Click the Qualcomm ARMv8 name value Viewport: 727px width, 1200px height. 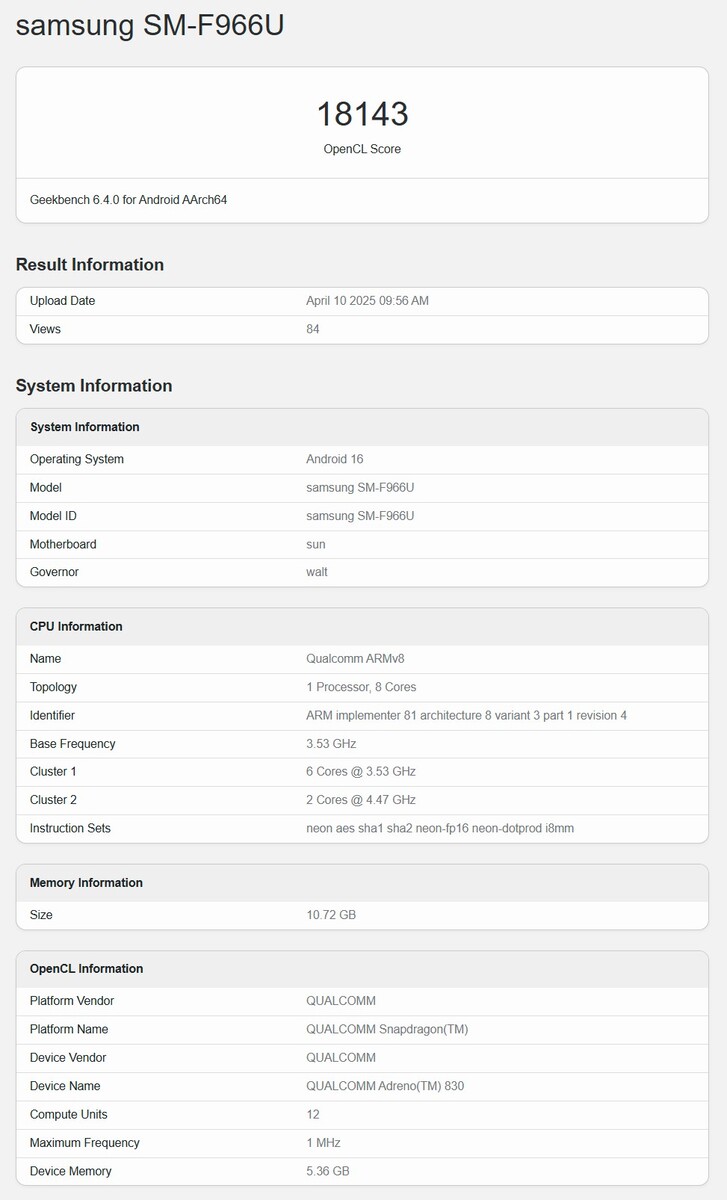pyautogui.click(x=355, y=659)
